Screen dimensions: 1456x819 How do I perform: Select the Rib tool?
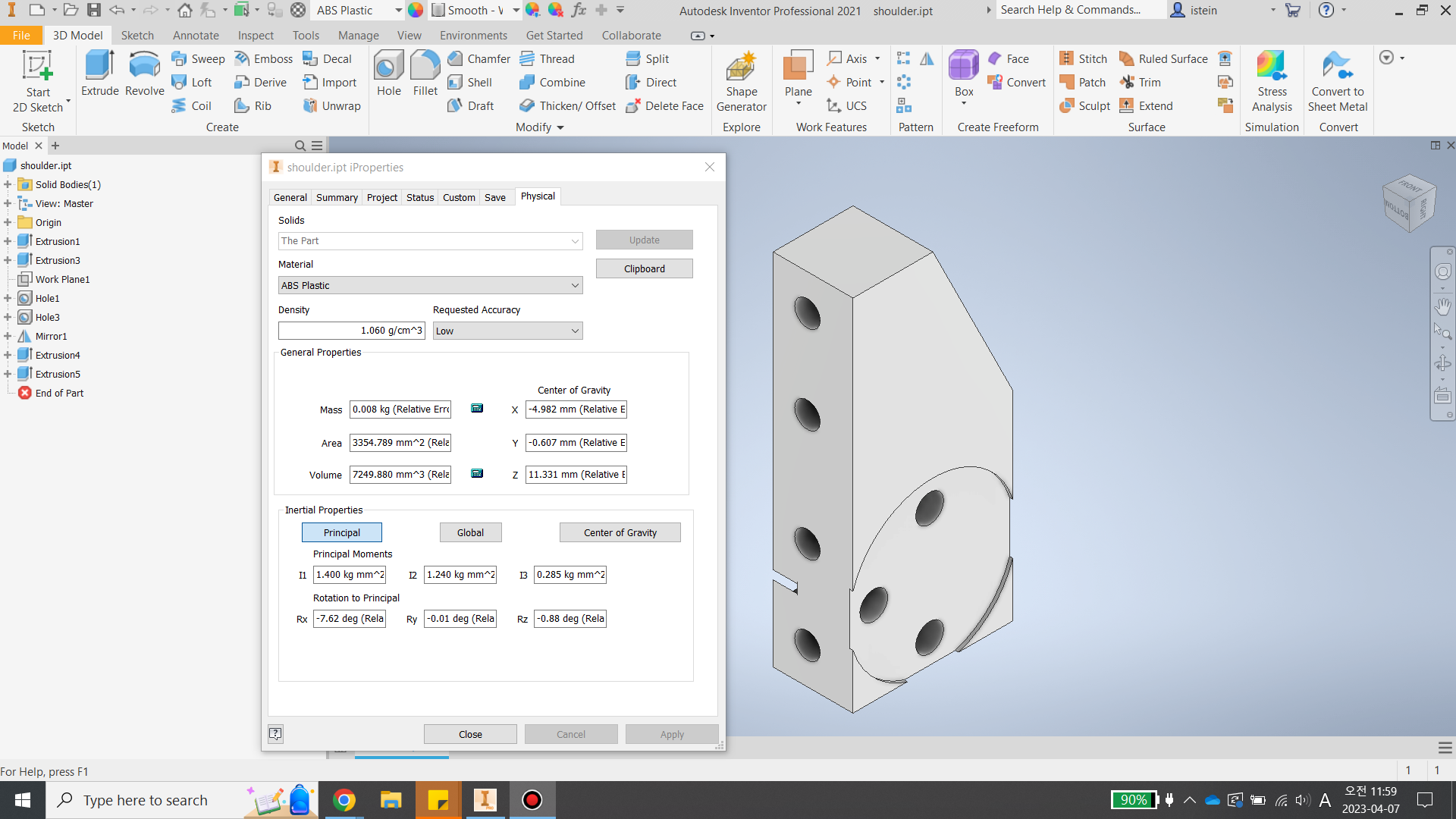[x=253, y=105]
